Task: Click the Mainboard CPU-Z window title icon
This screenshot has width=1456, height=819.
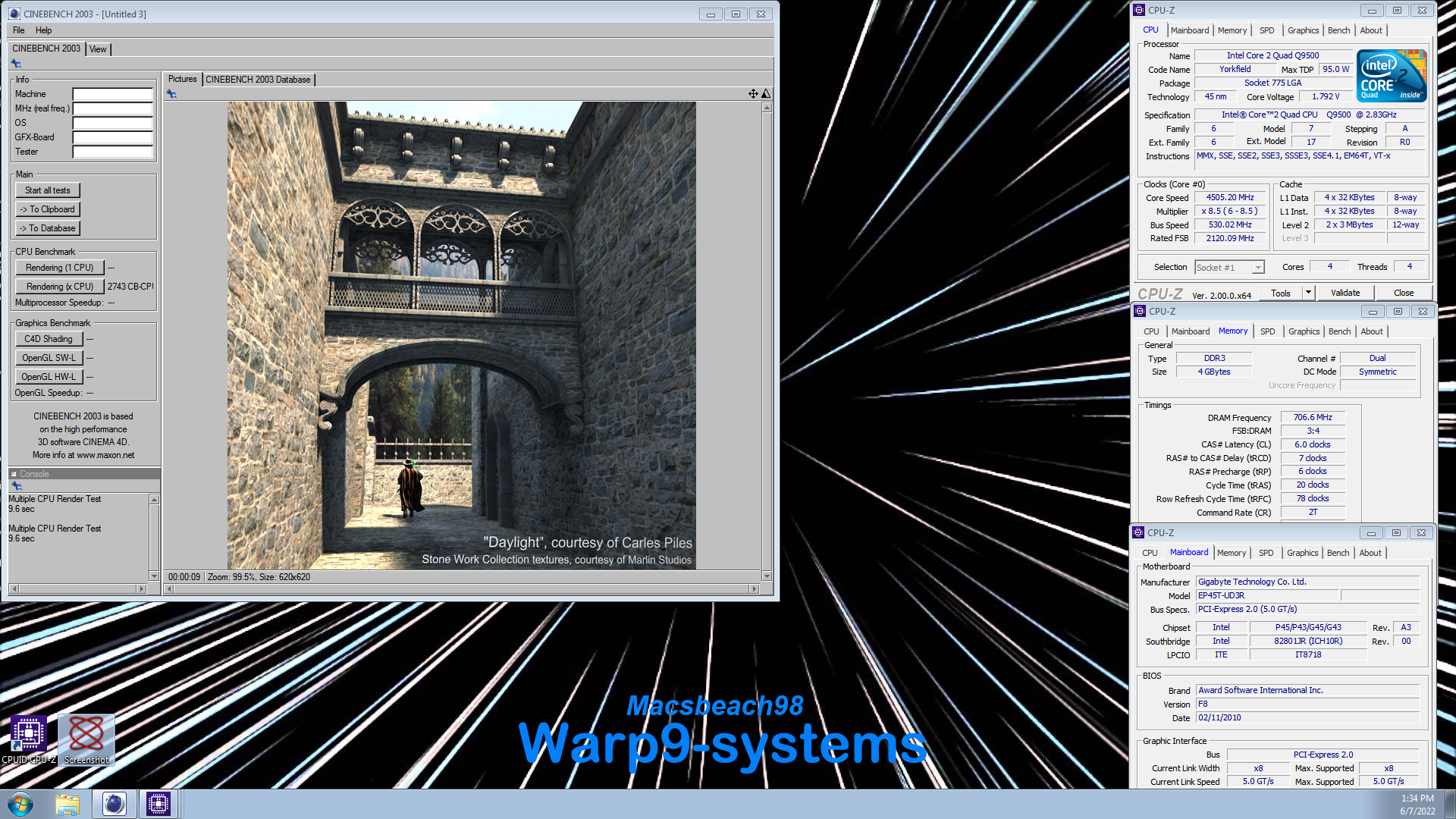Action: 1138,532
